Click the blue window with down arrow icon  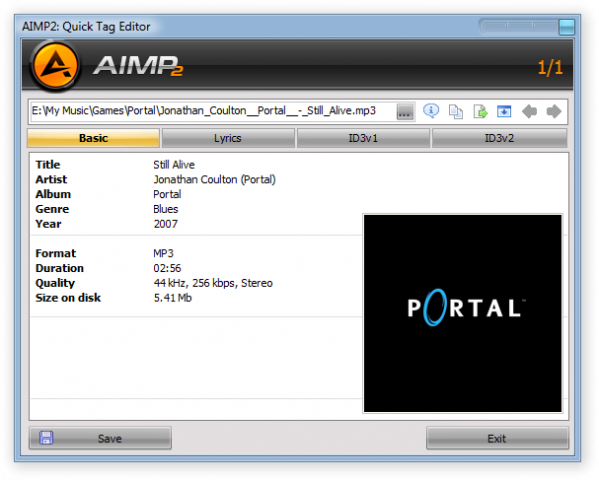(504, 112)
